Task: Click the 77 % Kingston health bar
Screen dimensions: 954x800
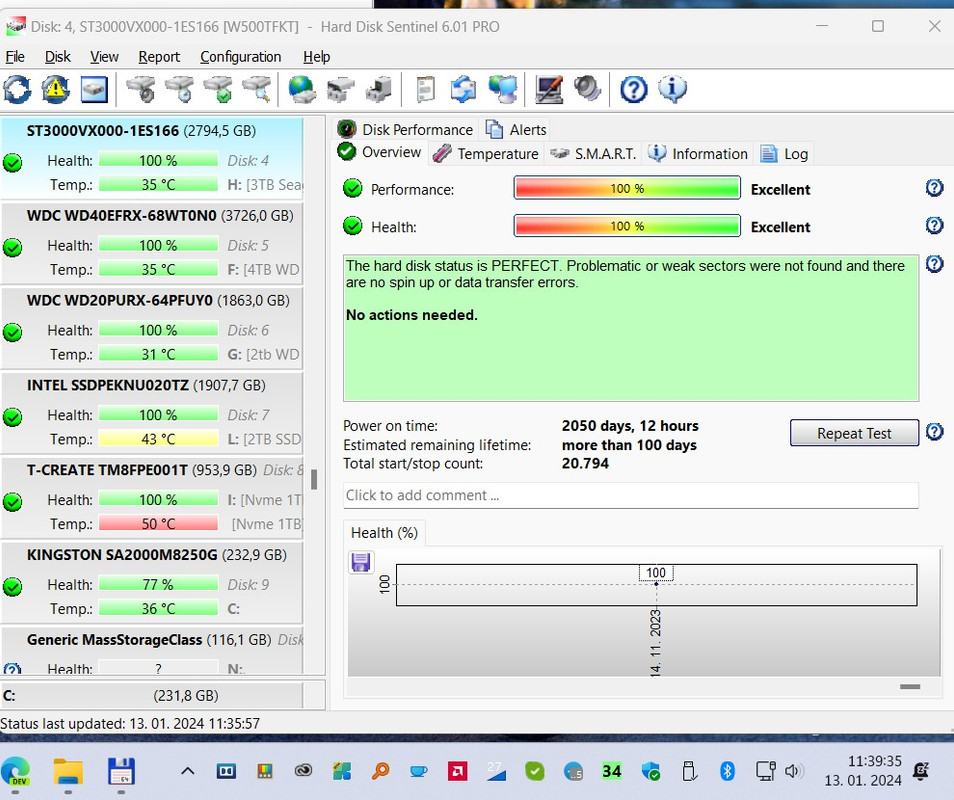Action: coord(158,584)
